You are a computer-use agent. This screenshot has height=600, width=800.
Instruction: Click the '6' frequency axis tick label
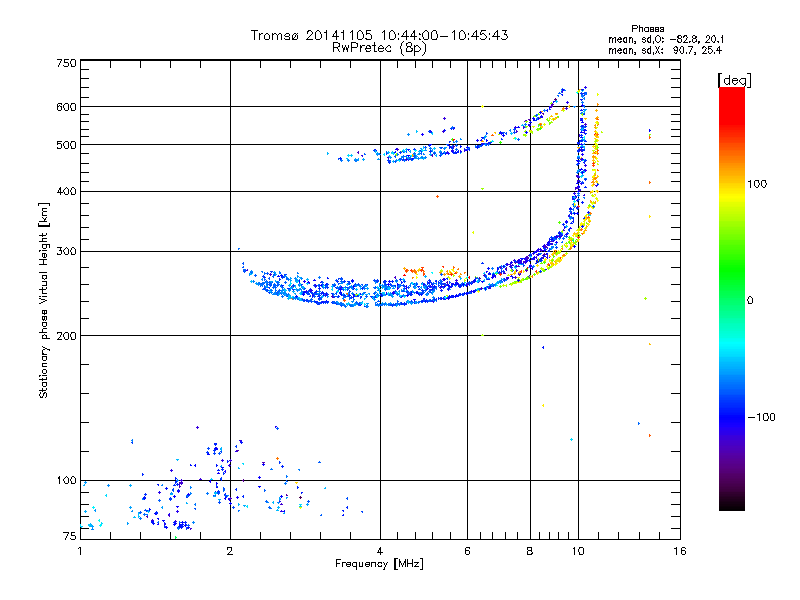tap(467, 551)
